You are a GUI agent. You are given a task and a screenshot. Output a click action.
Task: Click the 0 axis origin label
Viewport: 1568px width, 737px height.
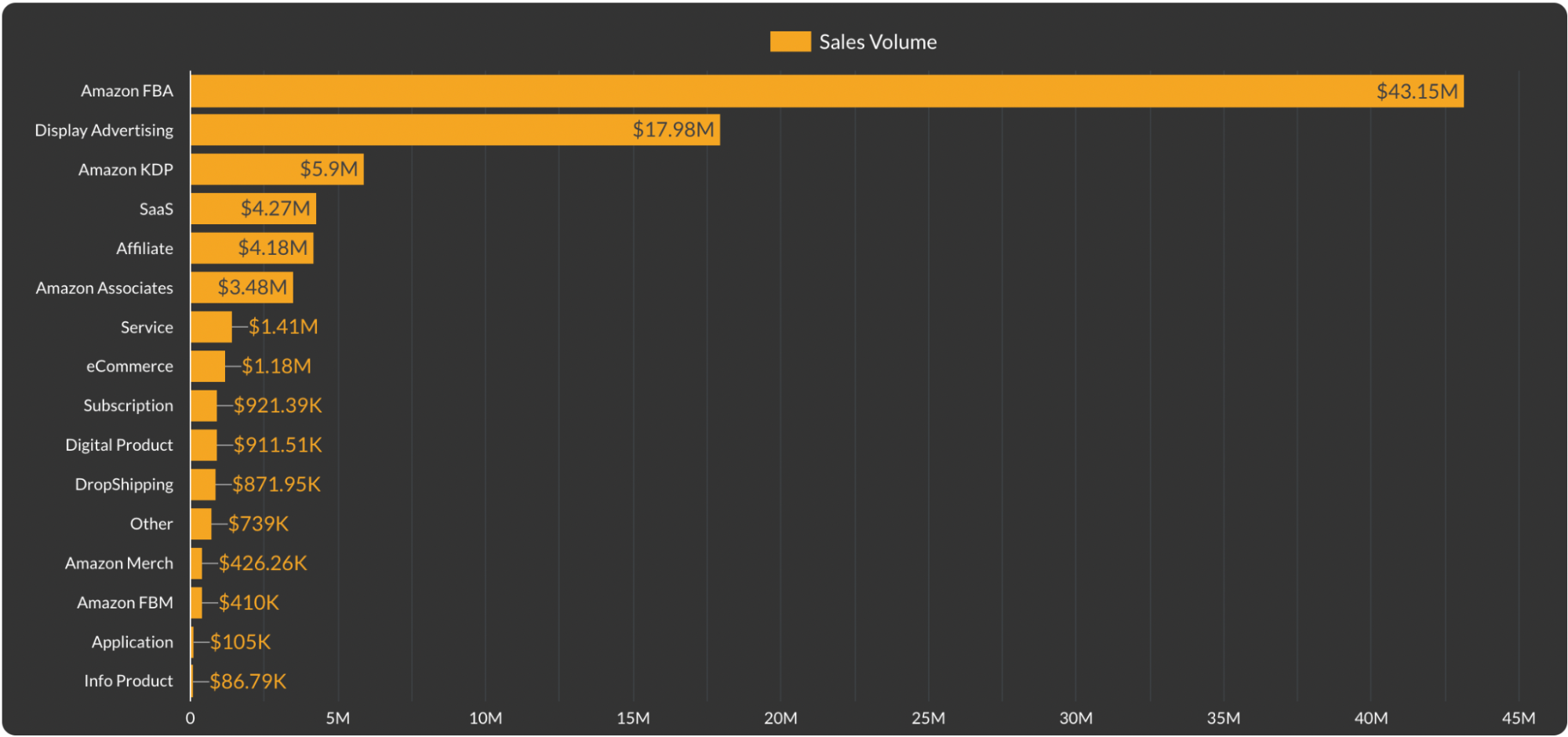coord(189,717)
